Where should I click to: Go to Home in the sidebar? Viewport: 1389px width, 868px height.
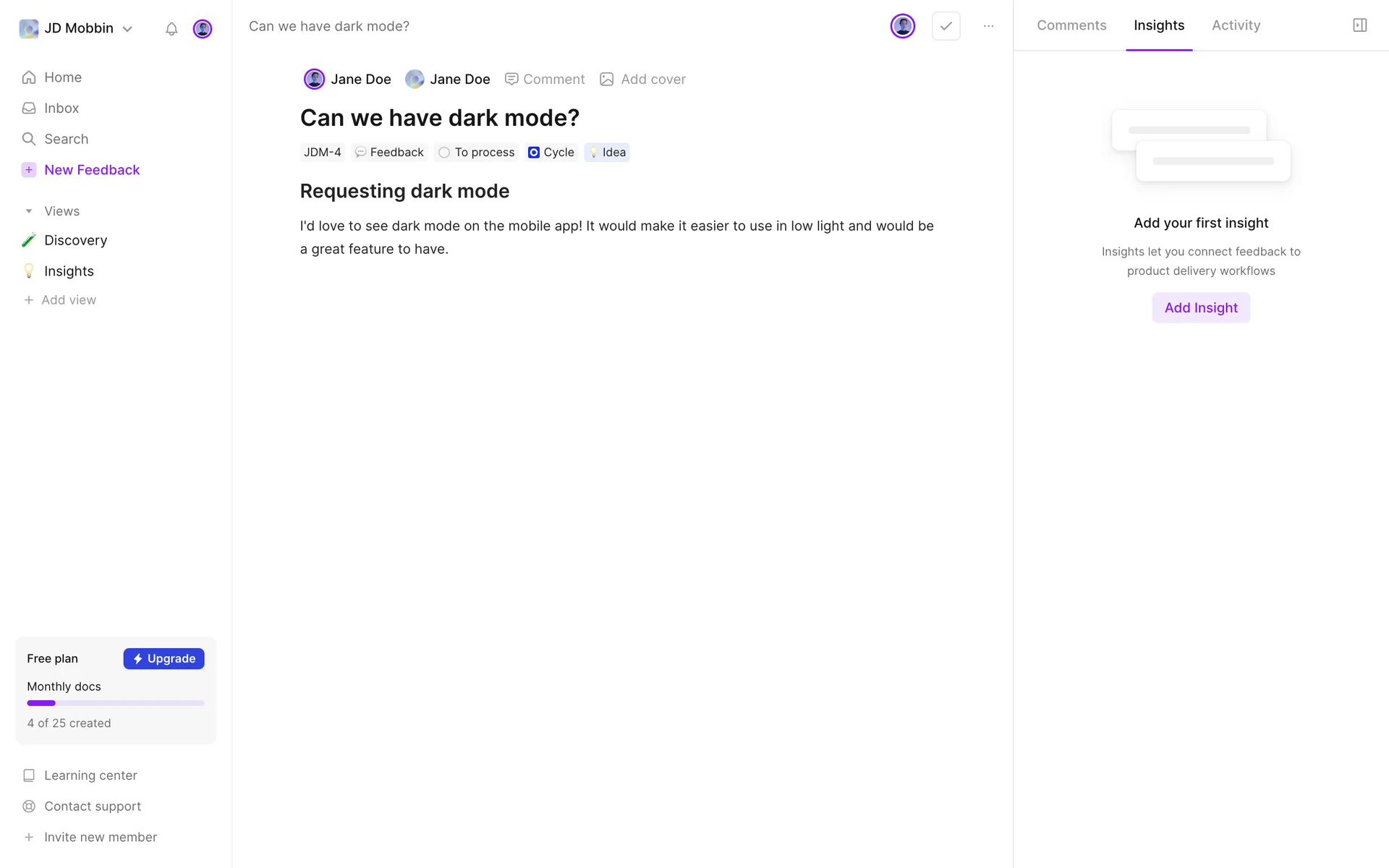pos(62,77)
